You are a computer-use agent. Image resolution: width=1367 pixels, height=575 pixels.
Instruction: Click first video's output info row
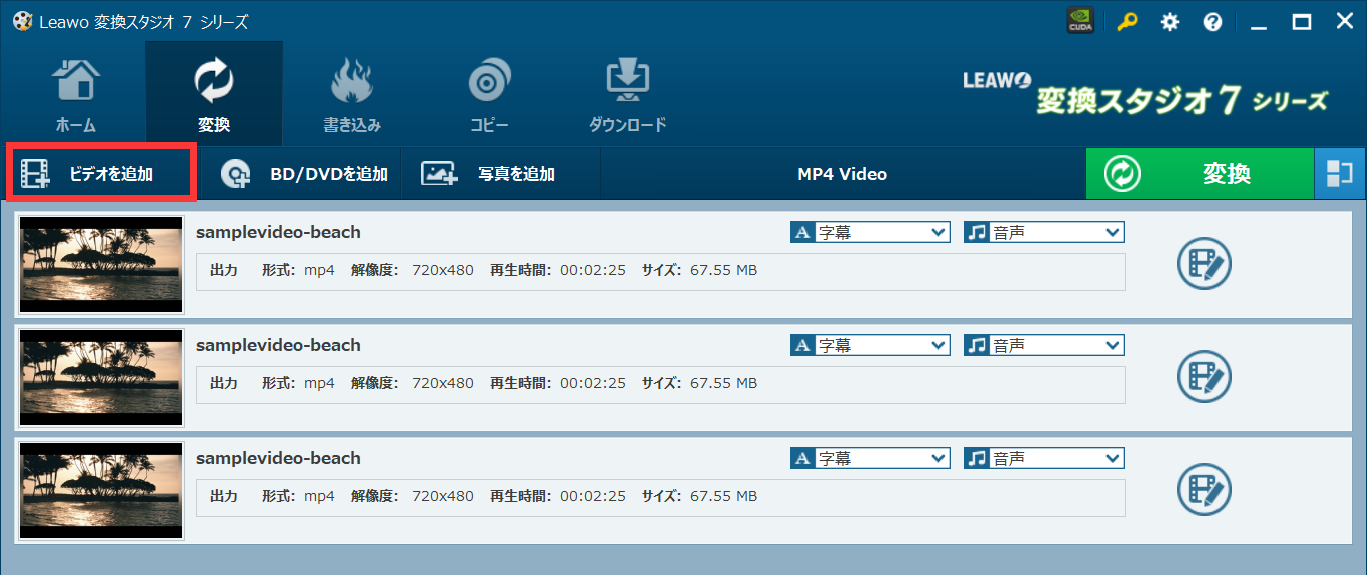coord(660,271)
